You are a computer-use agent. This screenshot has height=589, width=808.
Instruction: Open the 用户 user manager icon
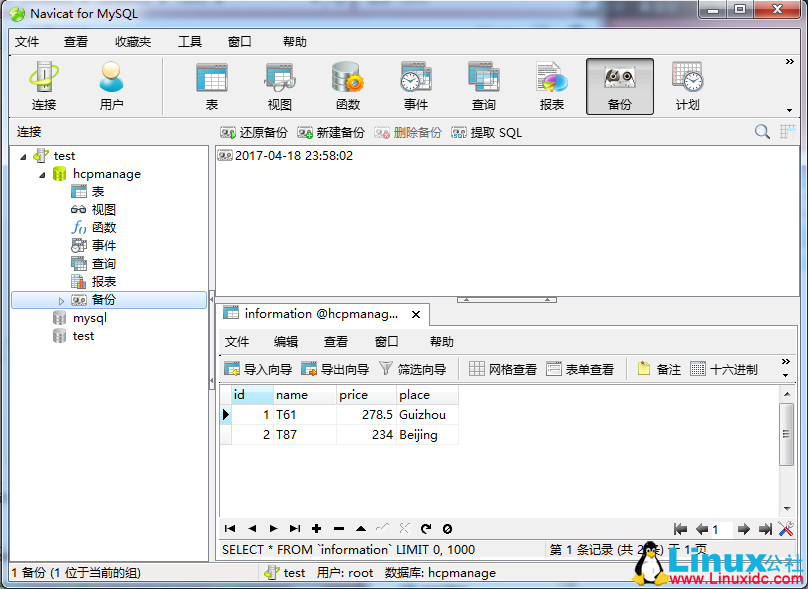[x=111, y=86]
